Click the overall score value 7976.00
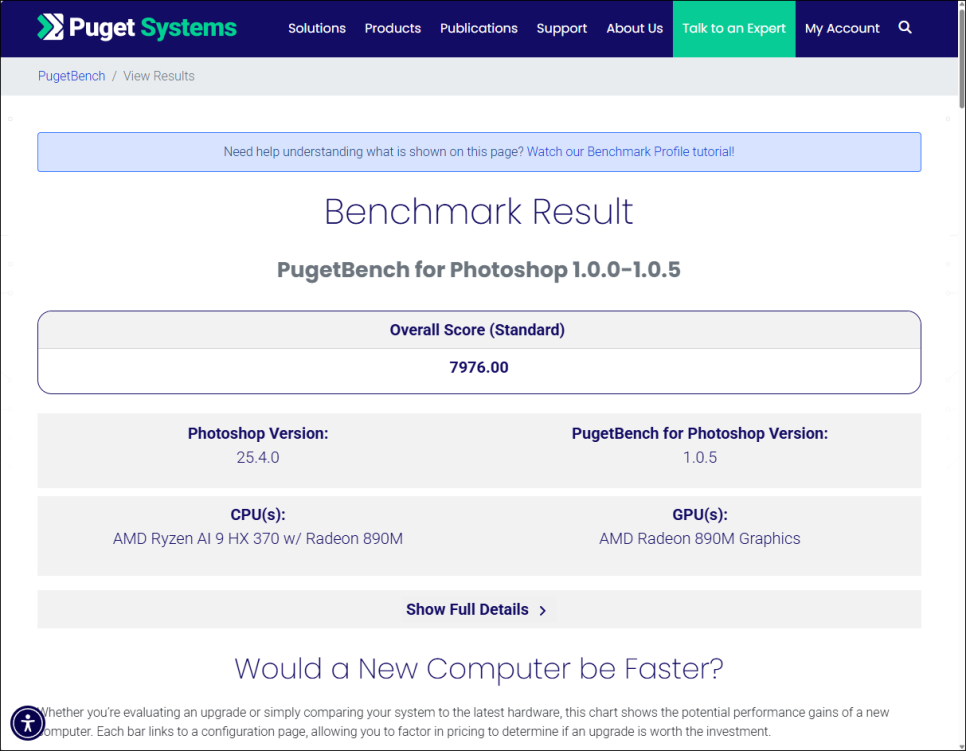966x751 pixels. point(479,367)
